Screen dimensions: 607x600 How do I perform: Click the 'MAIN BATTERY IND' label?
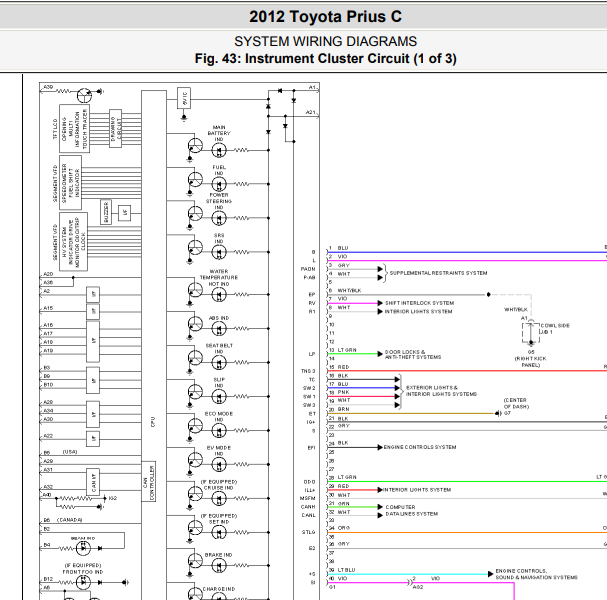click(x=219, y=133)
